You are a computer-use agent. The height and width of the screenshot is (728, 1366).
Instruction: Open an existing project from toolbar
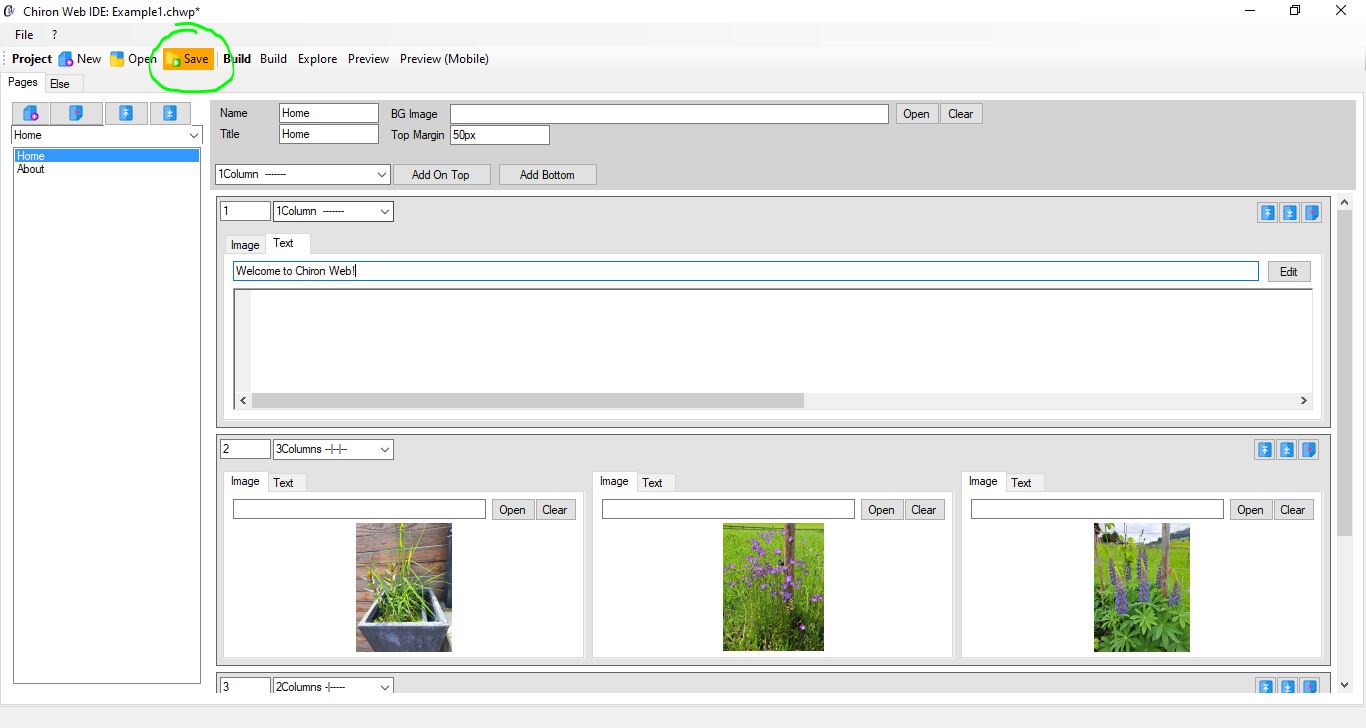133,59
